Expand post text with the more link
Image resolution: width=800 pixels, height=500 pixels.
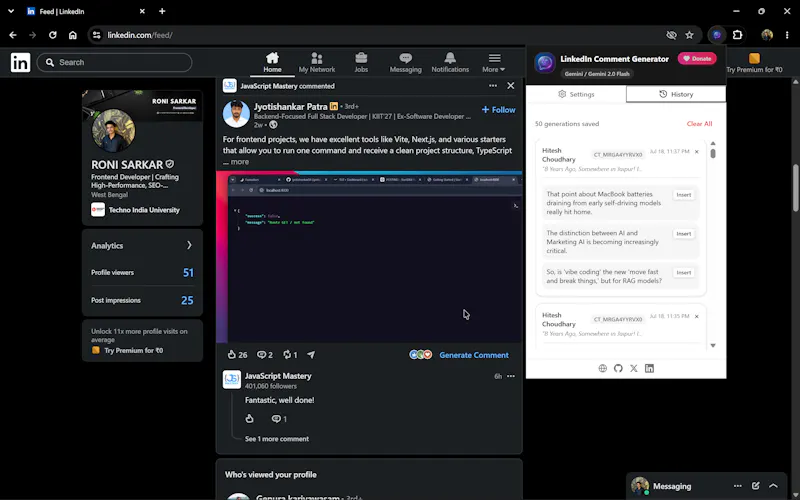tap(239, 162)
